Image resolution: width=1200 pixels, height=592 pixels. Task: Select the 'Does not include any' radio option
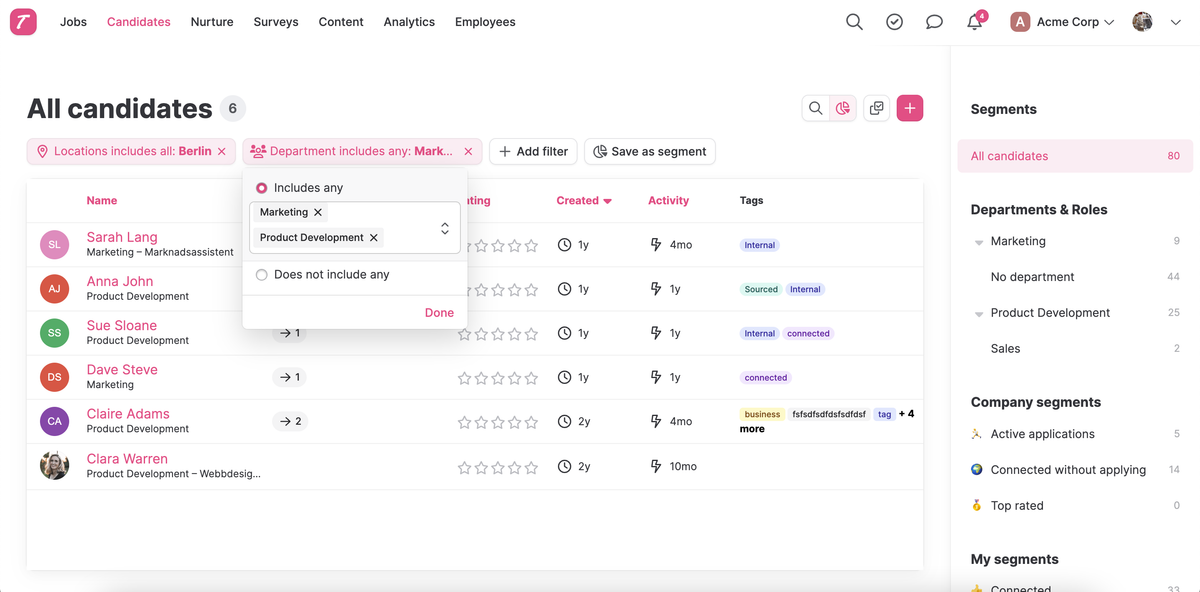coord(262,275)
